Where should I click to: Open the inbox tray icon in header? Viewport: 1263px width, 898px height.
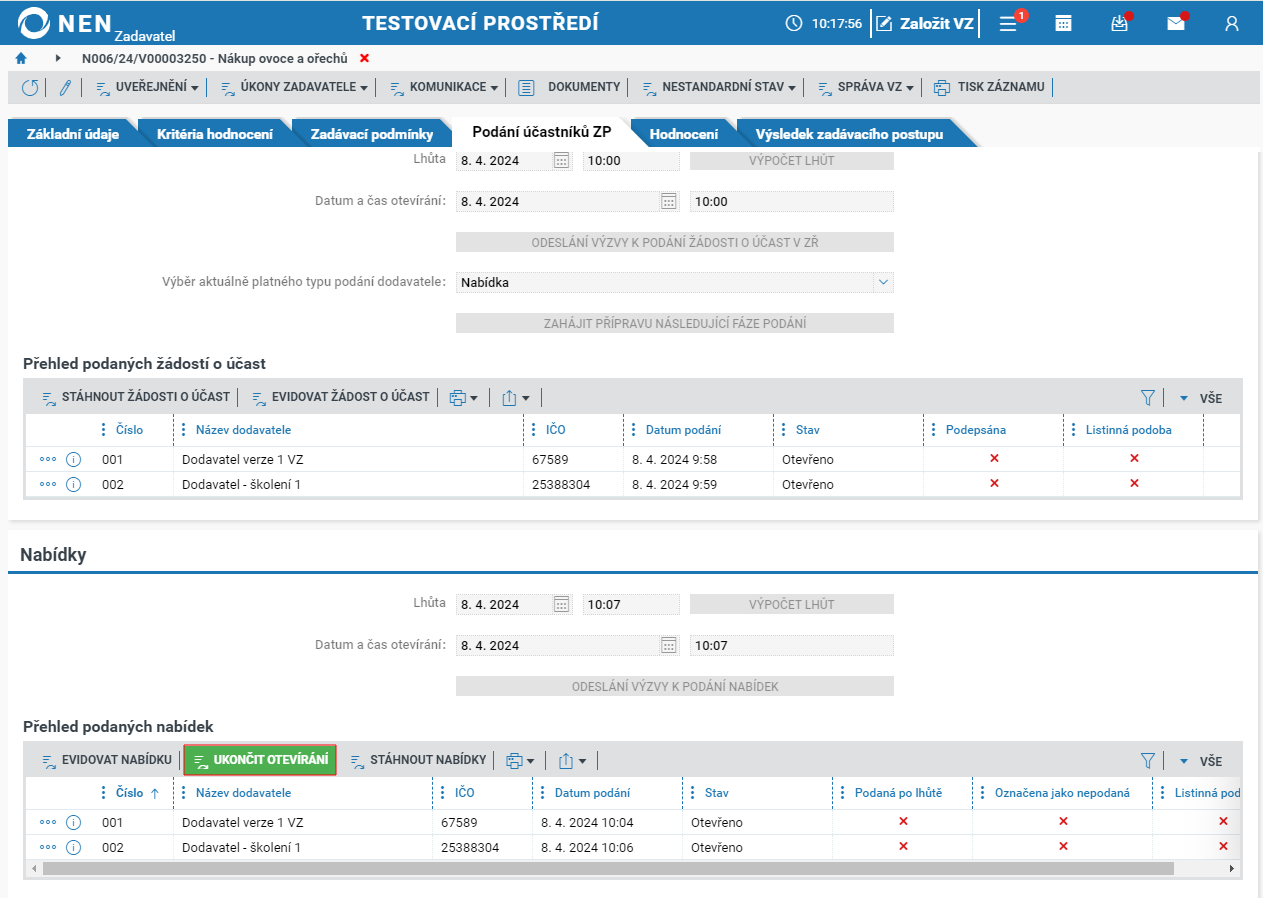[1120, 23]
